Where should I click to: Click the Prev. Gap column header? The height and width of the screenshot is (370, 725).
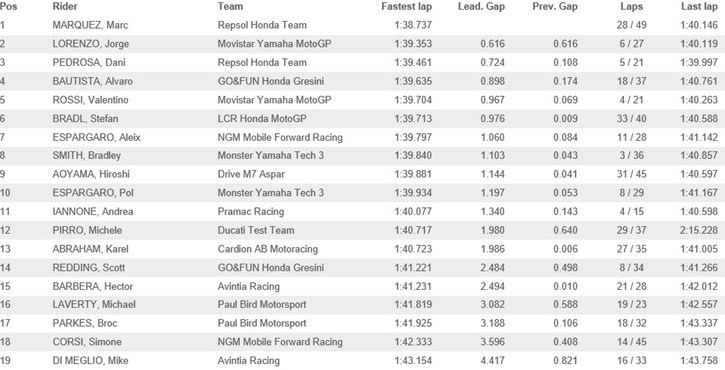[555, 6]
